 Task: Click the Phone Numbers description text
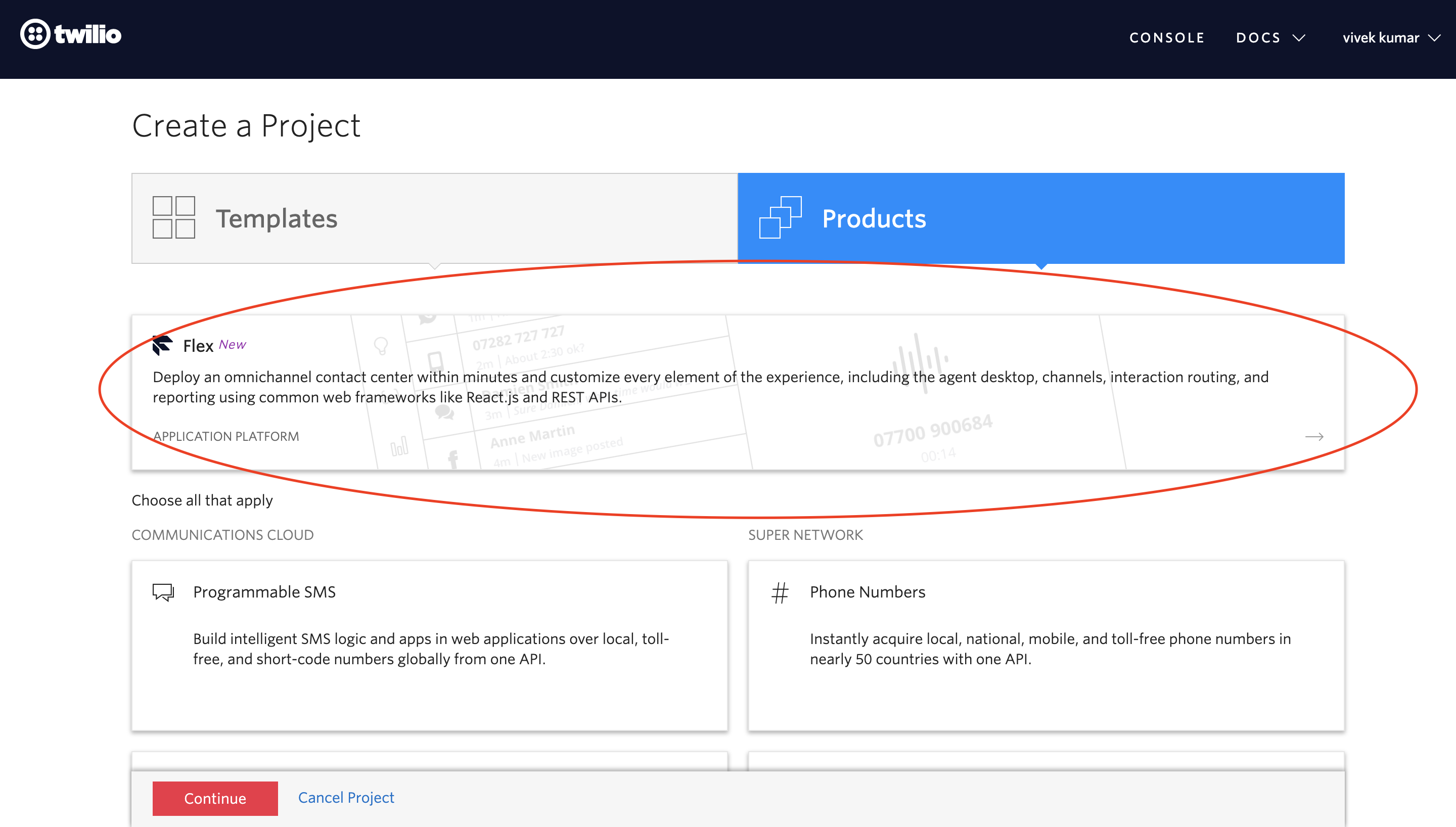pyautogui.click(x=1050, y=649)
